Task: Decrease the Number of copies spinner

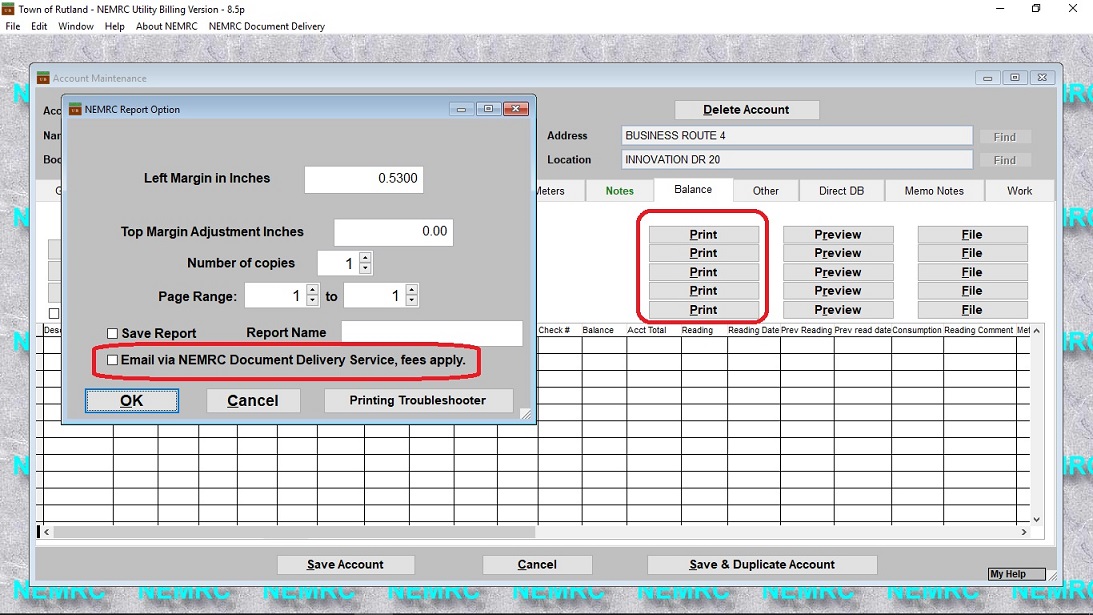Action: (365, 269)
